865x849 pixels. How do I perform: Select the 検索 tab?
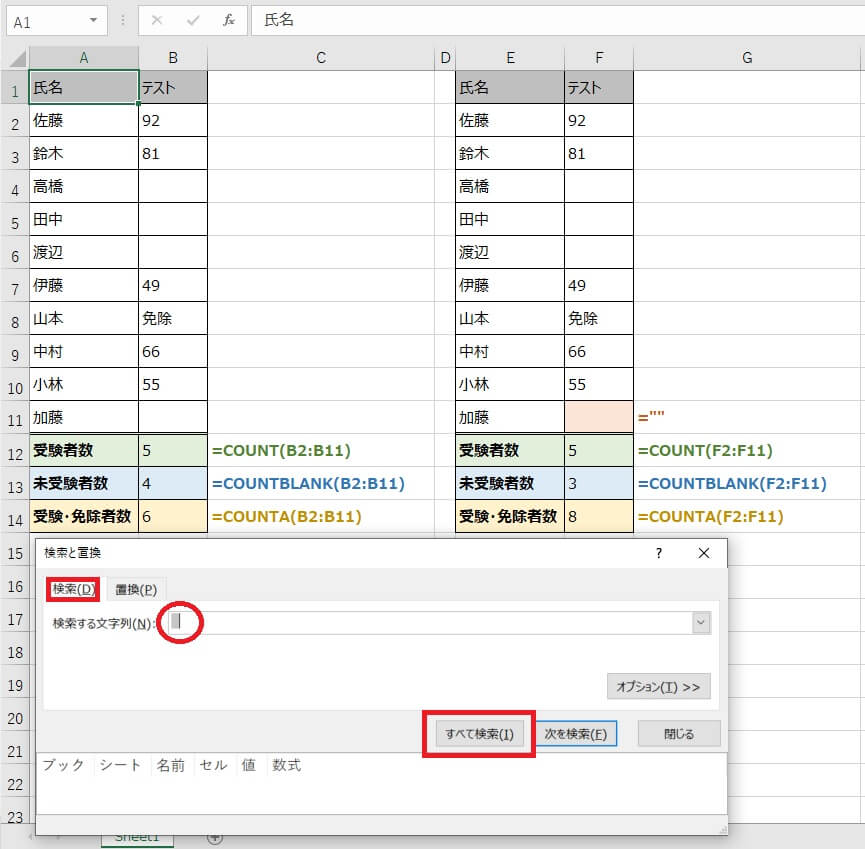click(x=73, y=590)
